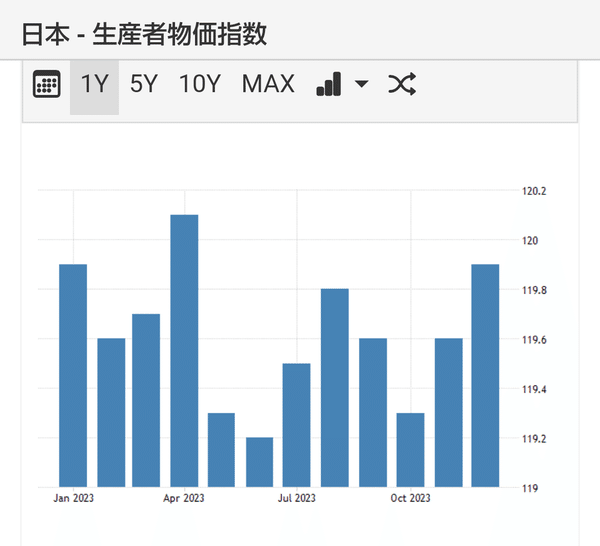Click the 日本 - 生産者物価指数 title
Screen dimensions: 600x546
coord(144,34)
